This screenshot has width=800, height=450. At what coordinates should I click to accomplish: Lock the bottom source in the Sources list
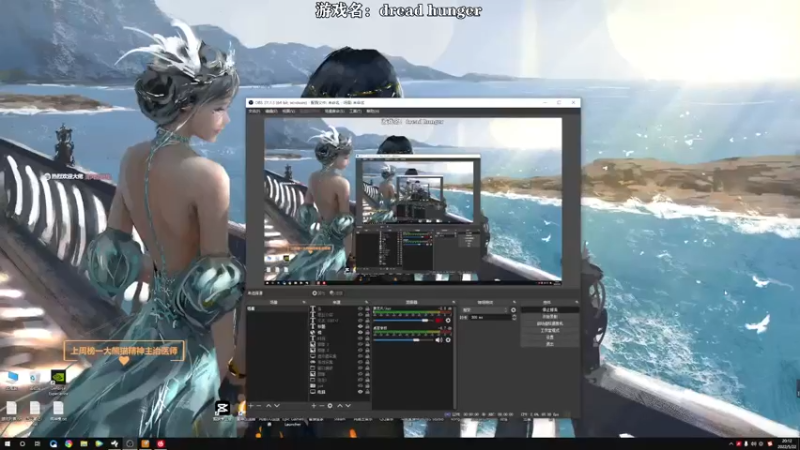pos(367,392)
